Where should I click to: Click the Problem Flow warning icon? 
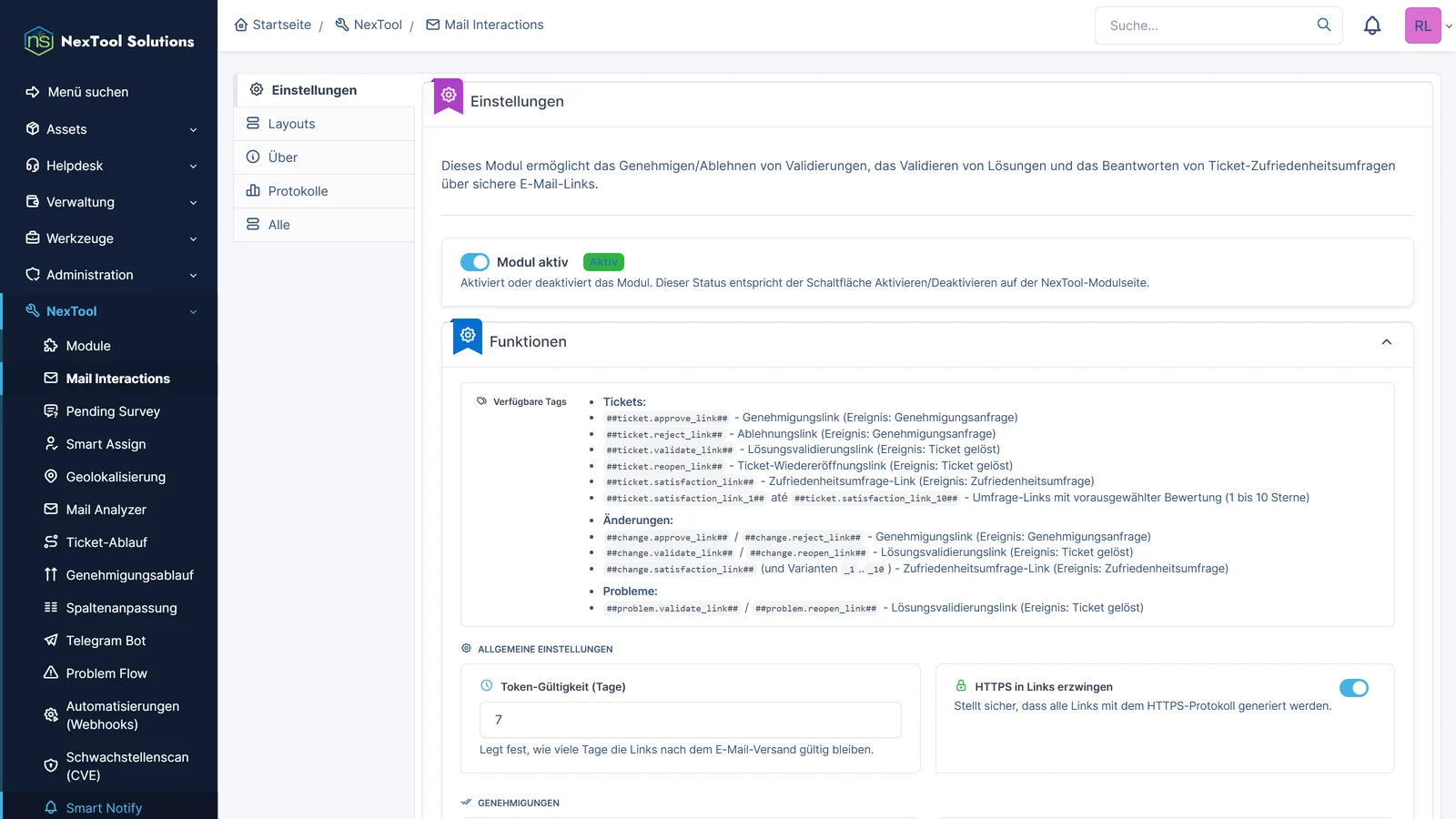tap(51, 673)
